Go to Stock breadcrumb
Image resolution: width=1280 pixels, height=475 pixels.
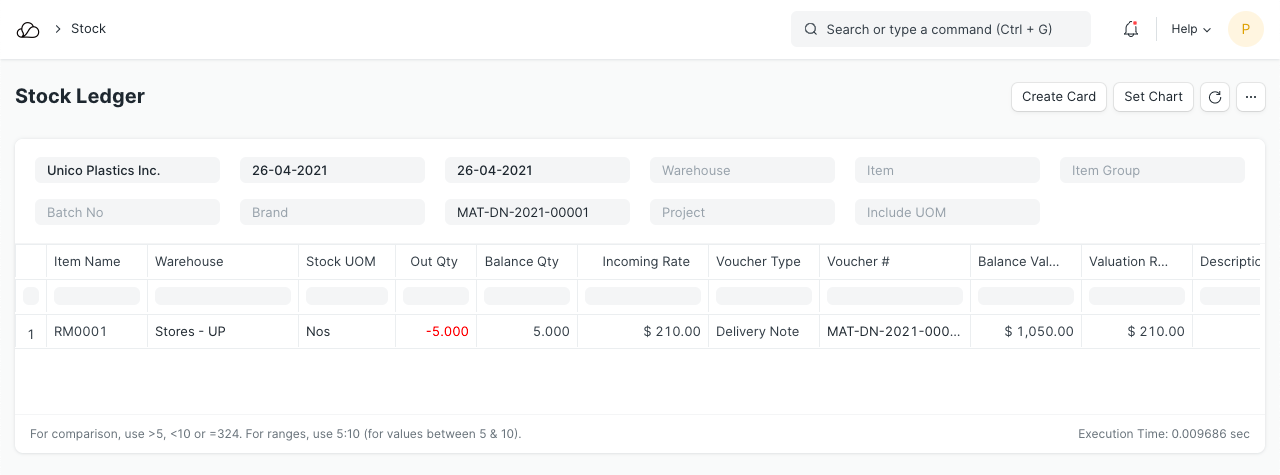click(88, 29)
